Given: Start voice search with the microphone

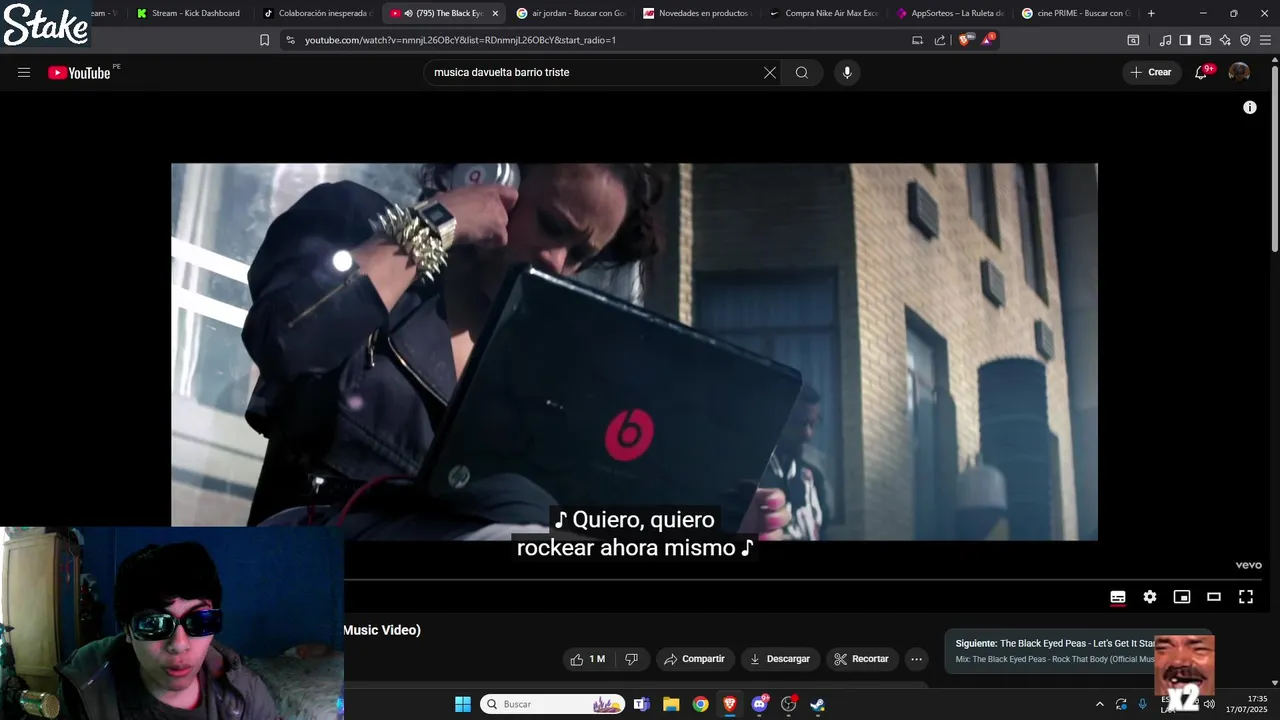Looking at the screenshot, I should click(847, 72).
